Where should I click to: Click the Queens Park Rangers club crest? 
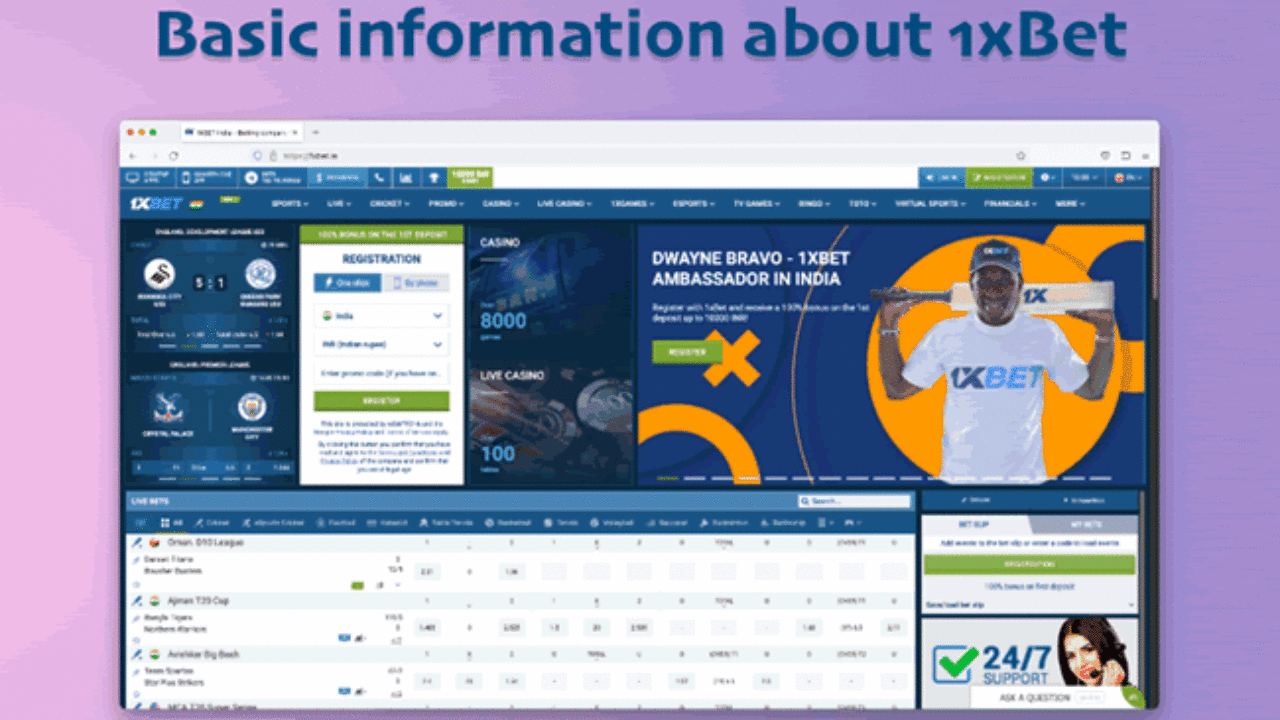tap(259, 274)
